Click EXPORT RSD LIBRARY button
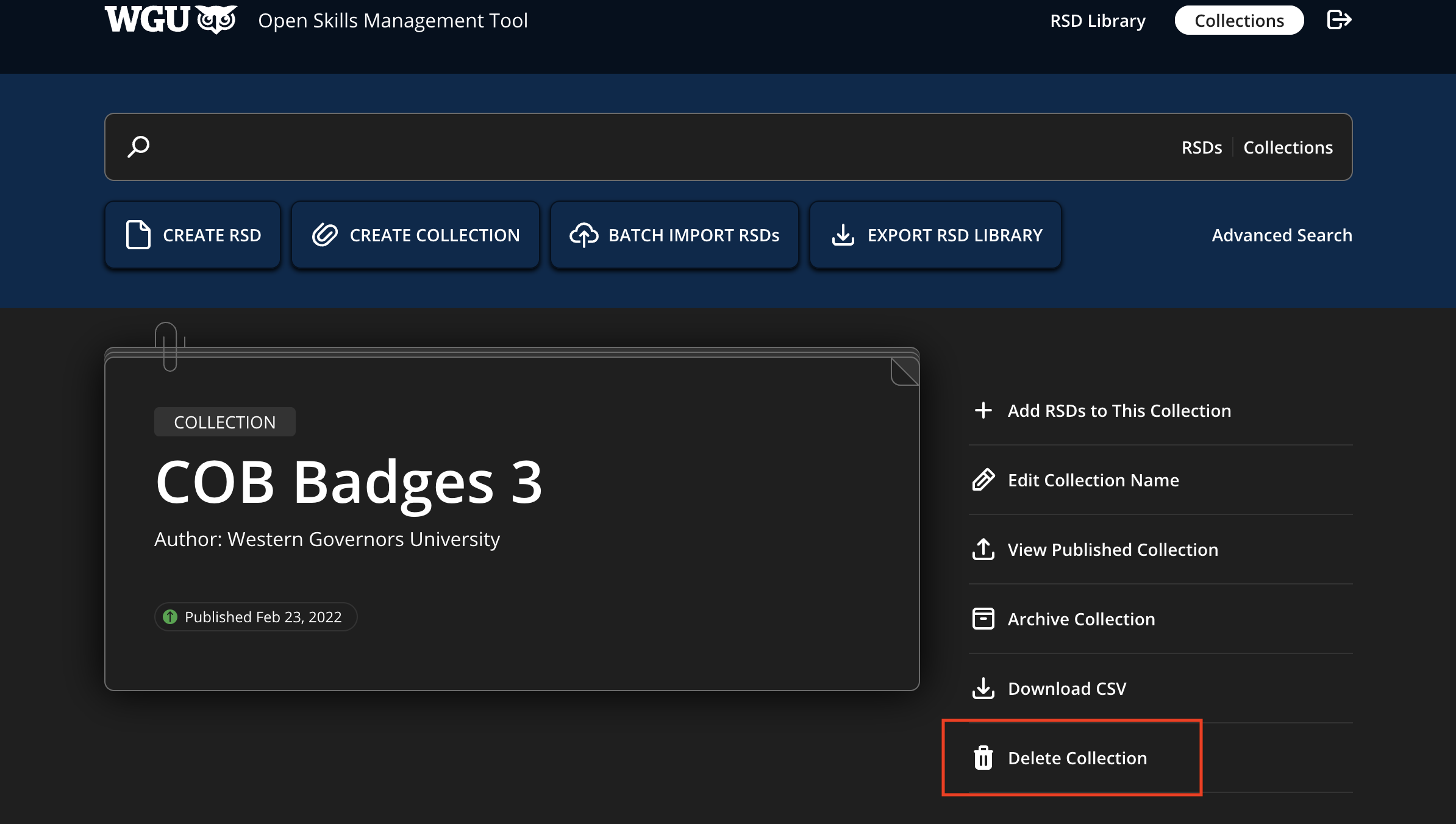The height and width of the screenshot is (824, 1456). click(935, 235)
